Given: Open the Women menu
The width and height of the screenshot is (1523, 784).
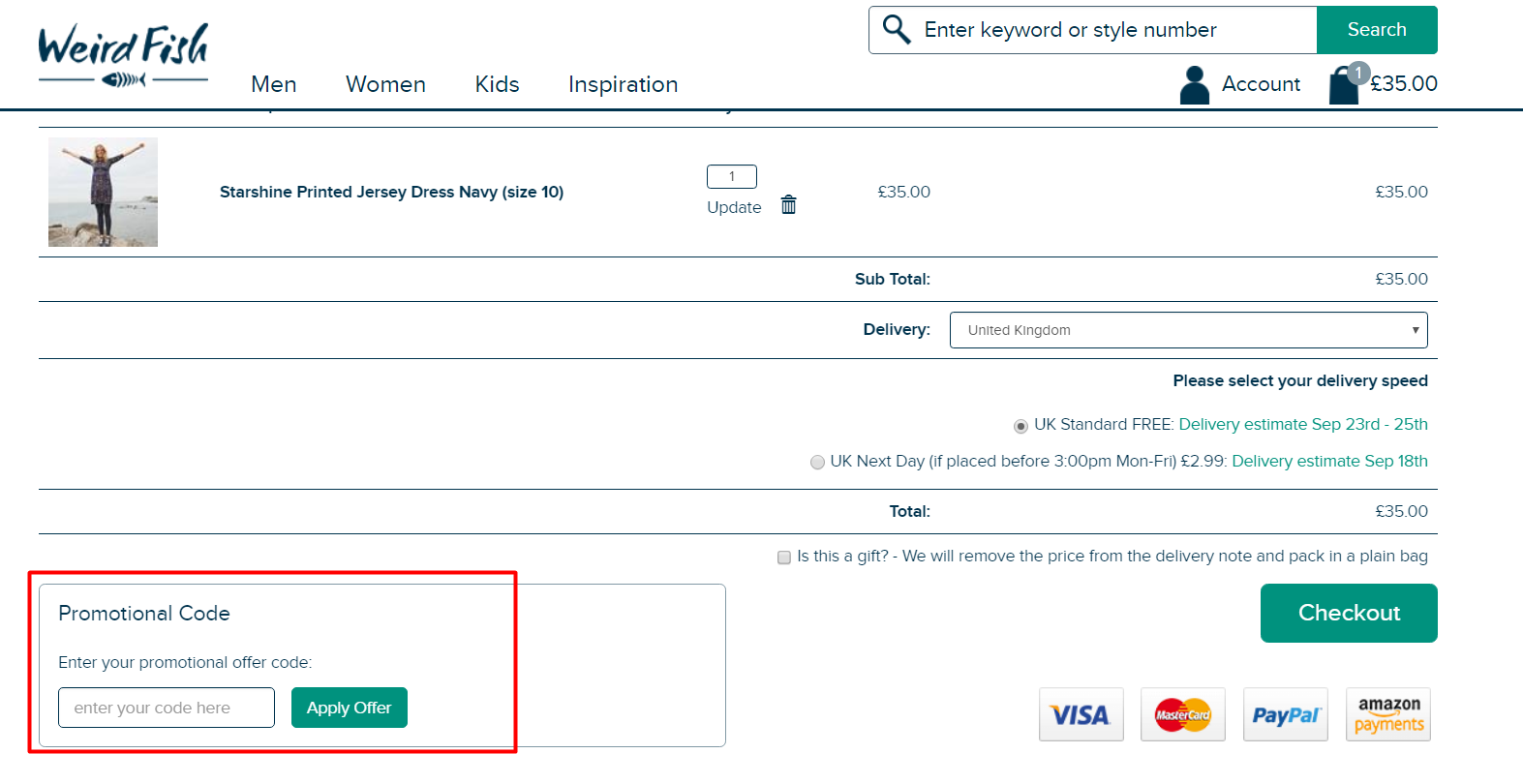Looking at the screenshot, I should (385, 84).
